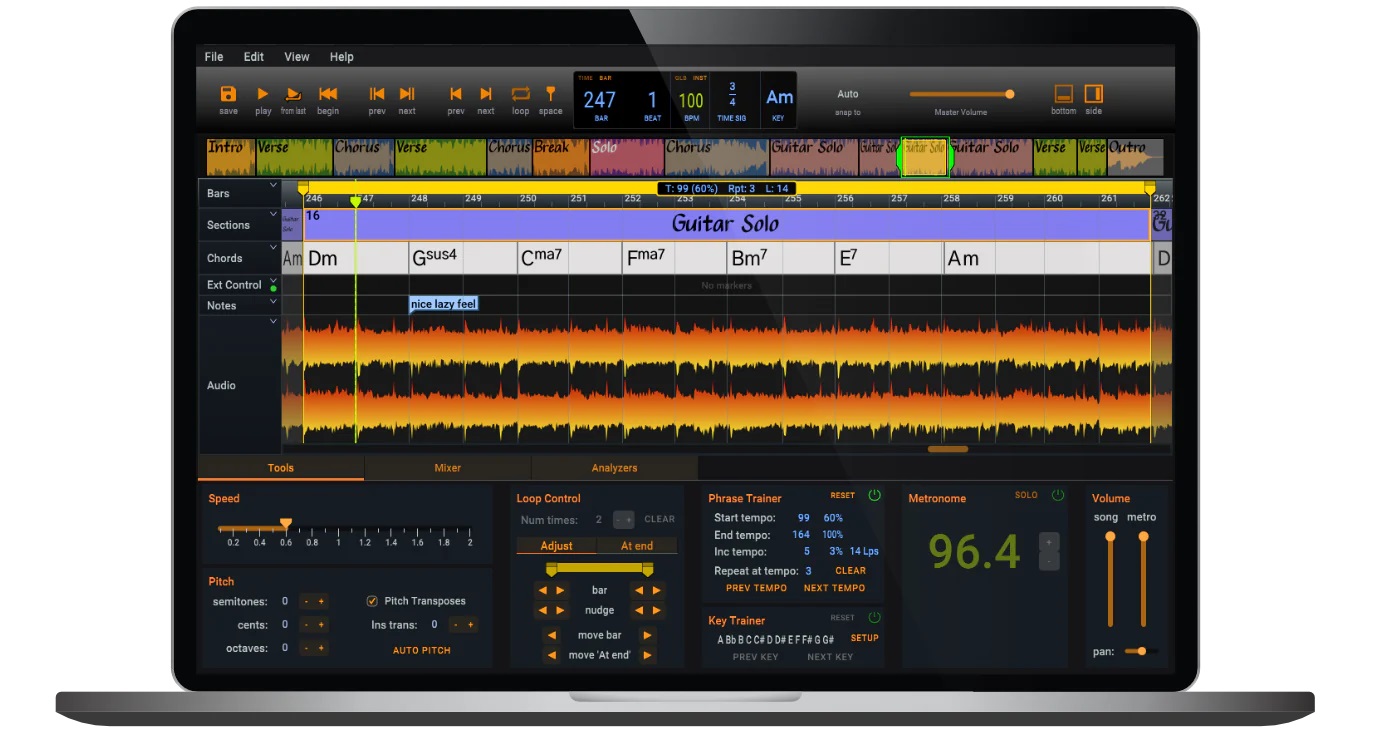This screenshot has width=1400, height=742.
Task: Toggle the loop icon in the toolbar
Action: tap(521, 93)
